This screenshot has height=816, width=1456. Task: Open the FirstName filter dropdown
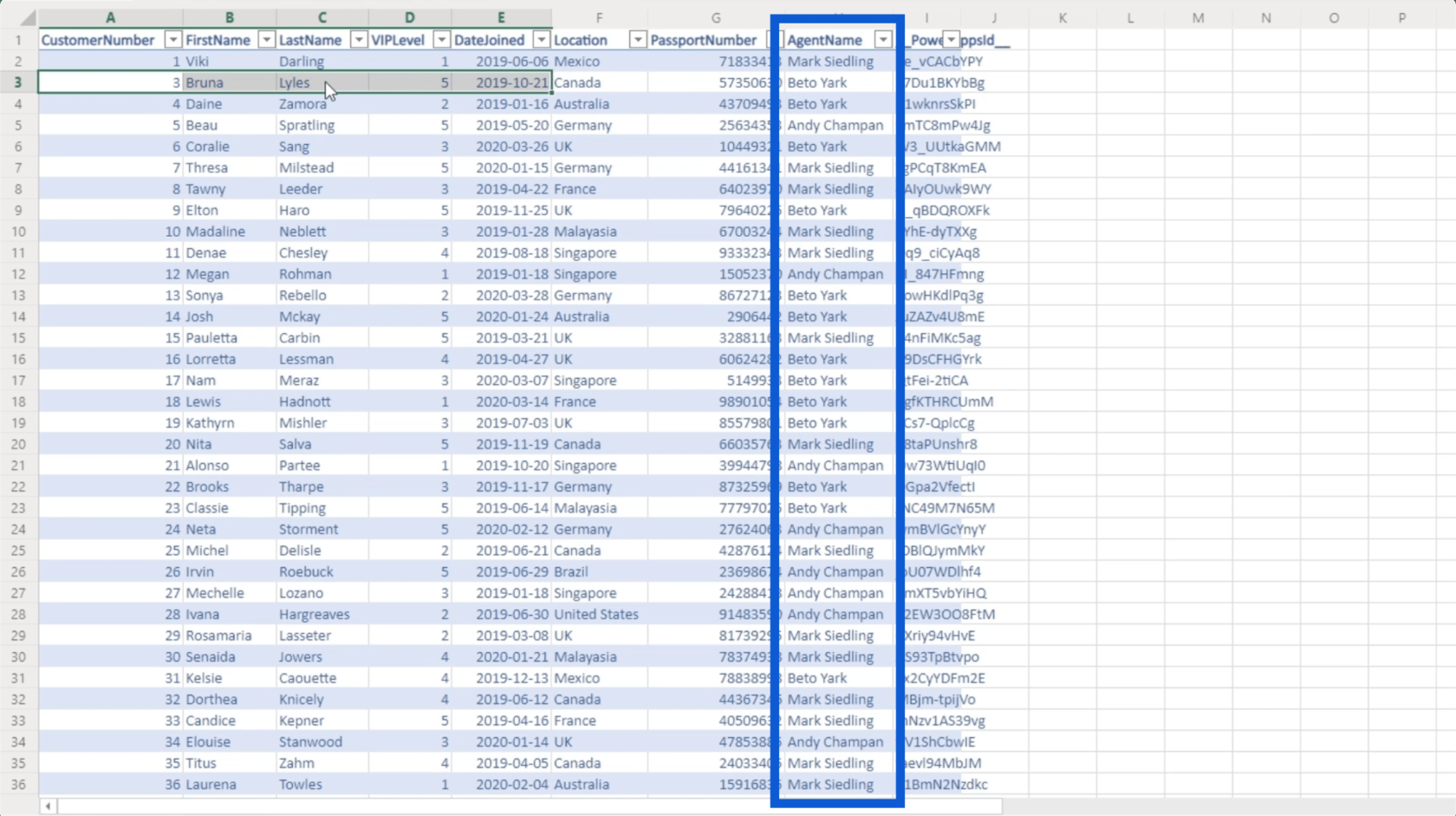pos(267,40)
